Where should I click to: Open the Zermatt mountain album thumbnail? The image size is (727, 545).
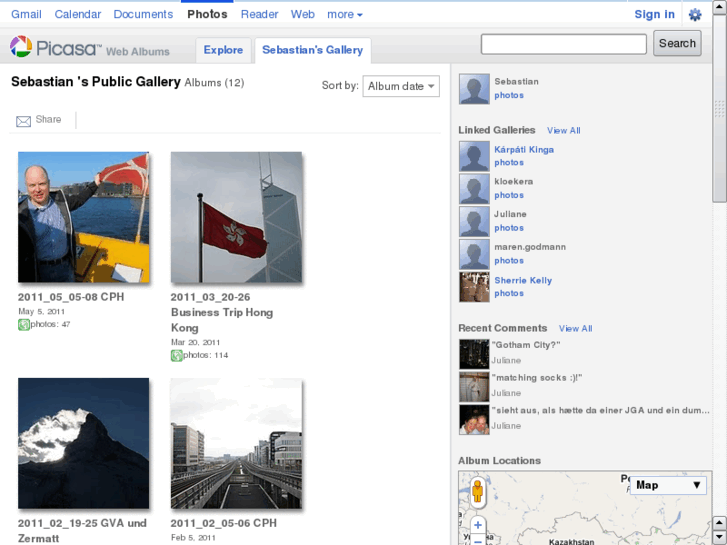(83, 443)
